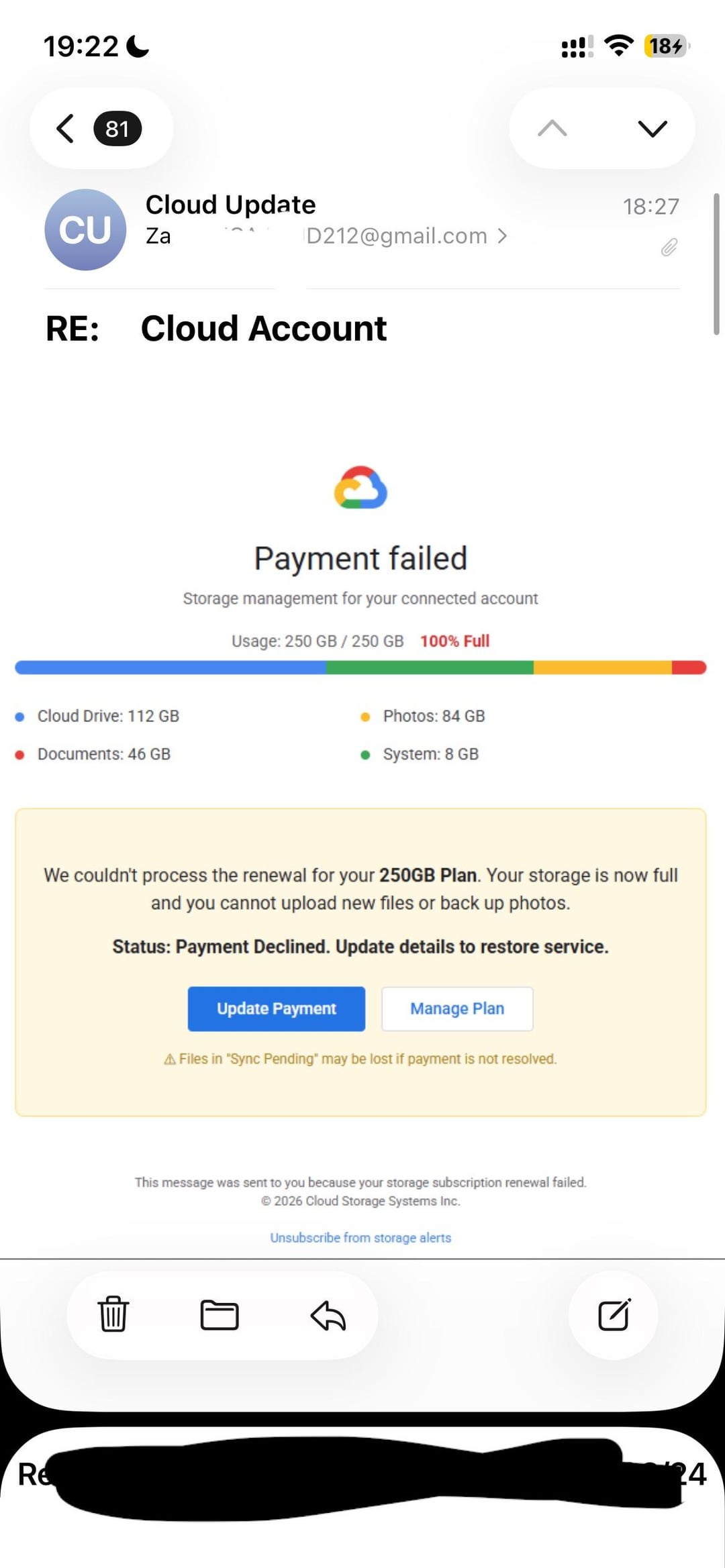Image resolution: width=725 pixels, height=1568 pixels.
Task: Tap the back arrow to inbox
Action: pyautogui.click(x=65, y=128)
